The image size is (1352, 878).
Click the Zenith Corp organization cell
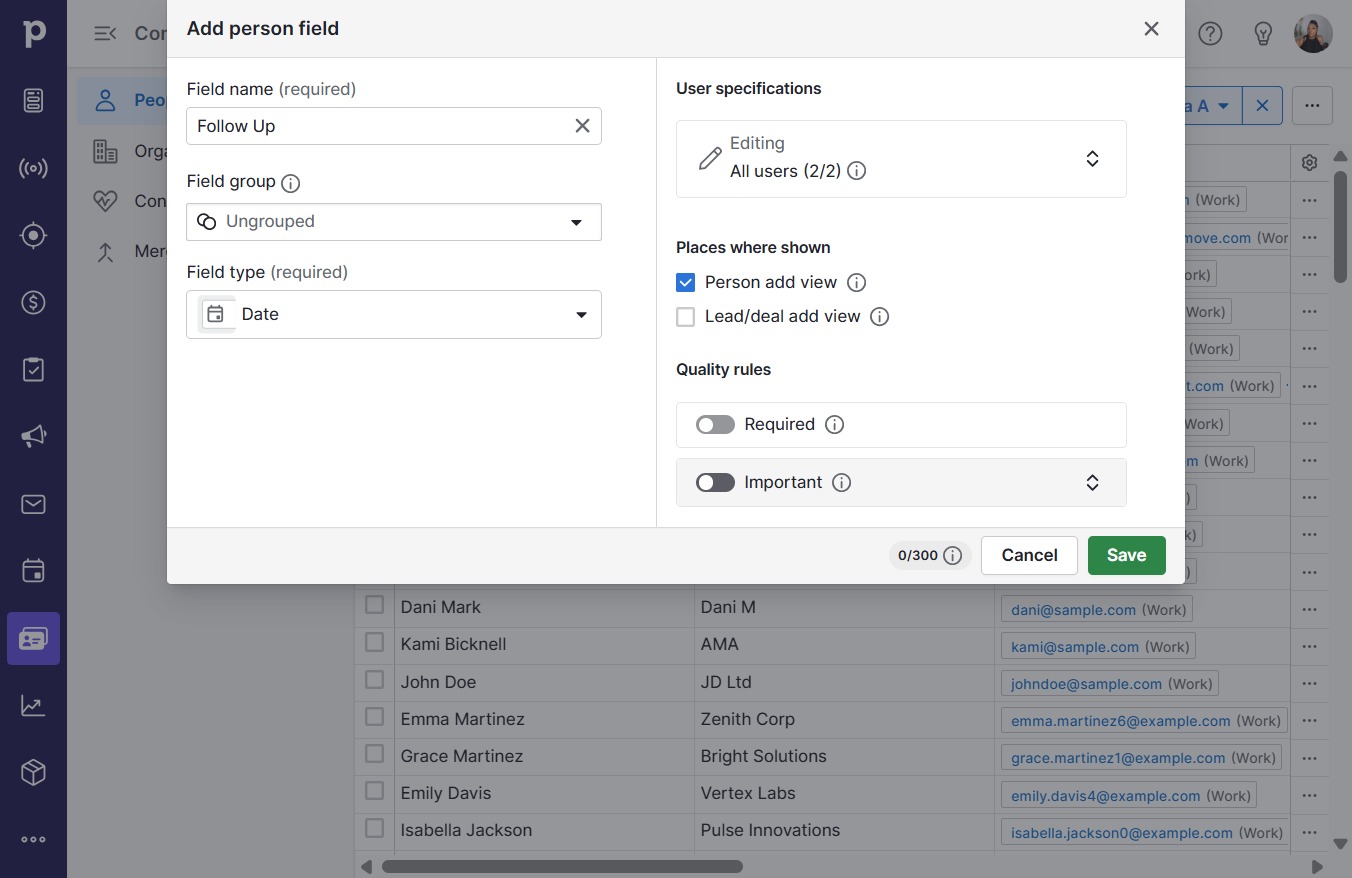844,719
